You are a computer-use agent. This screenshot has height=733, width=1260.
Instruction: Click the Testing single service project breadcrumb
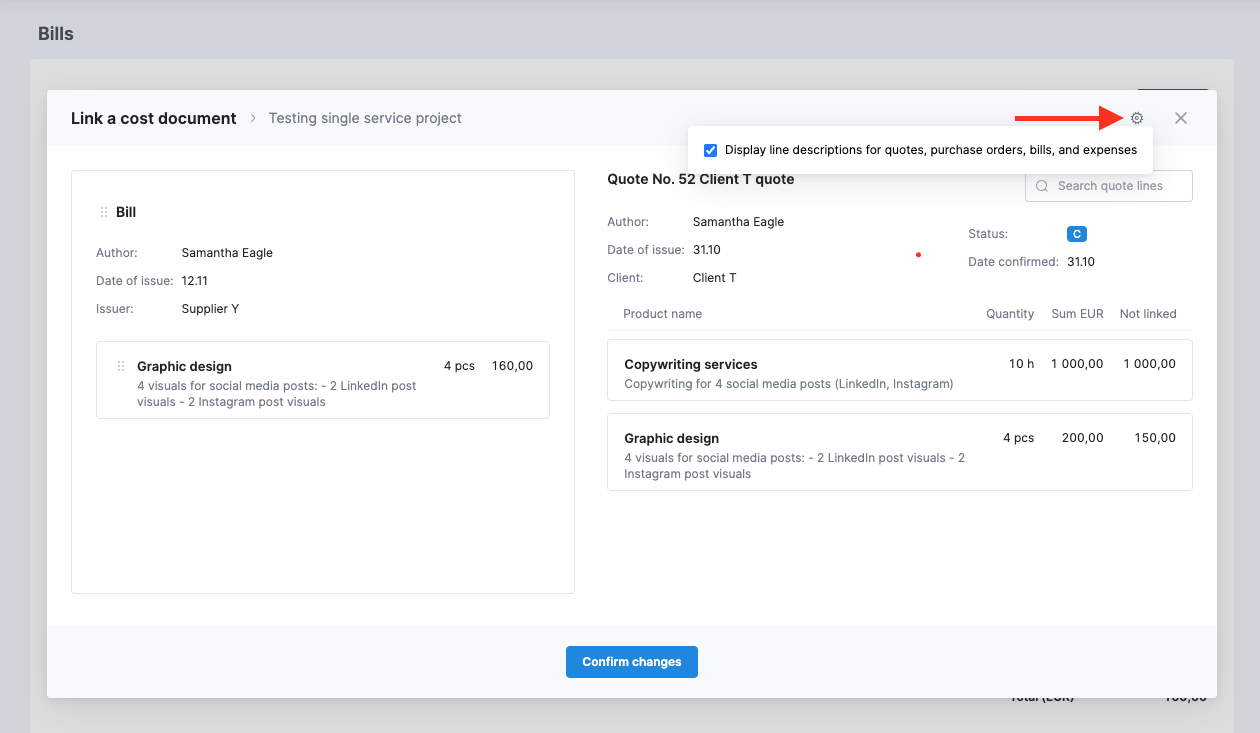365,118
